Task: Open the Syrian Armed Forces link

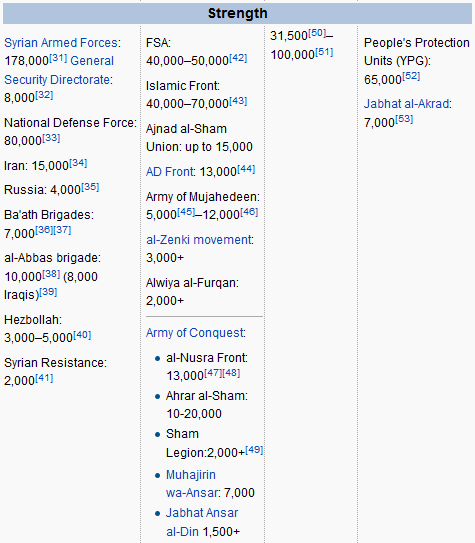Action: pos(62,43)
